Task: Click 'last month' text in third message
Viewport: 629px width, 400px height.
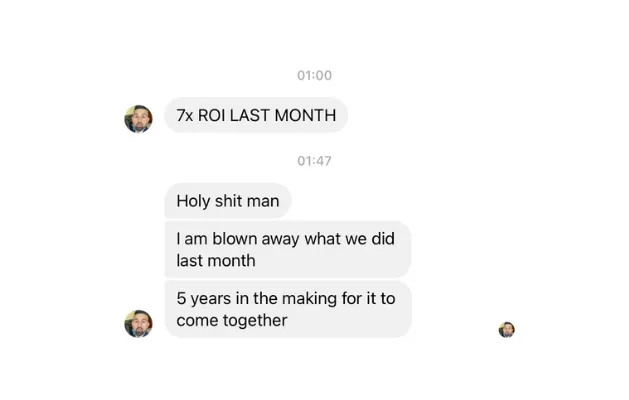Action: click(x=216, y=261)
